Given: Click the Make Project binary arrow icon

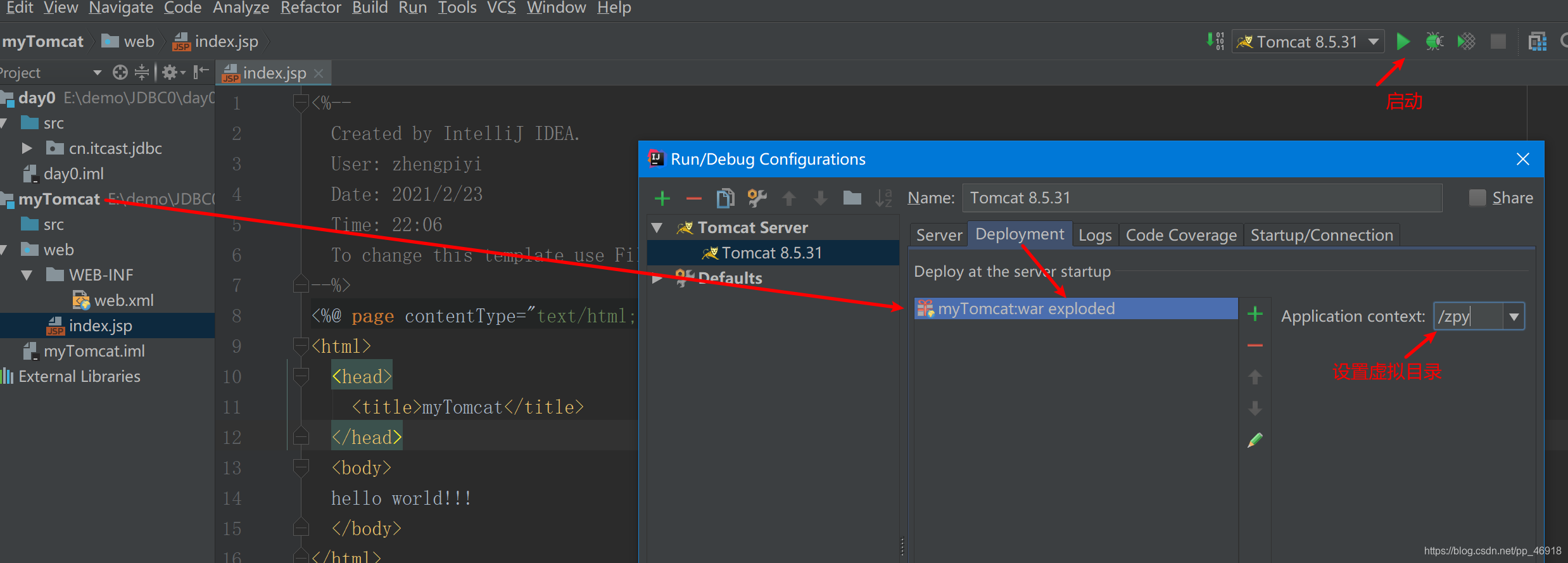Looking at the screenshot, I should 1215,41.
